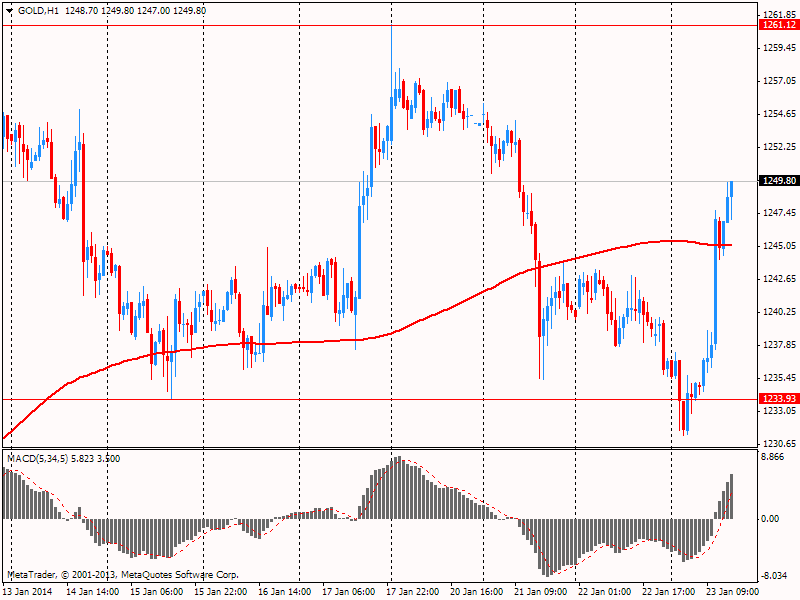
Task: Select the 15 Jan 22:00 time axis label
Action: coord(221,592)
